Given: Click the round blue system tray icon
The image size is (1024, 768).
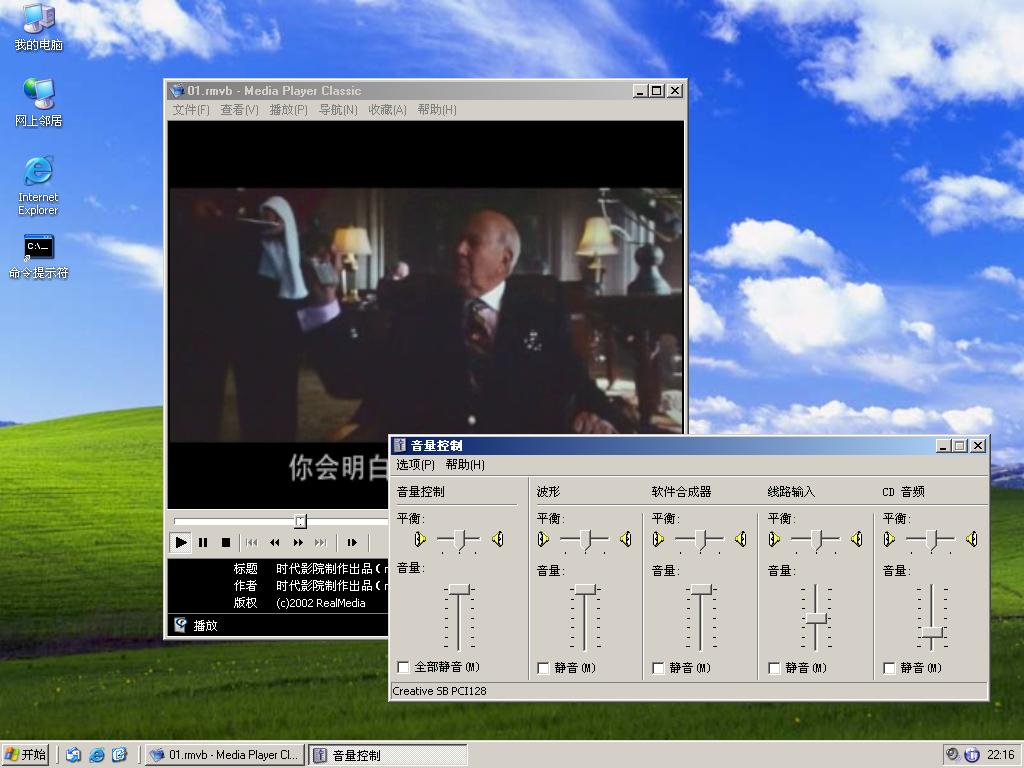Looking at the screenshot, I should tap(971, 754).
